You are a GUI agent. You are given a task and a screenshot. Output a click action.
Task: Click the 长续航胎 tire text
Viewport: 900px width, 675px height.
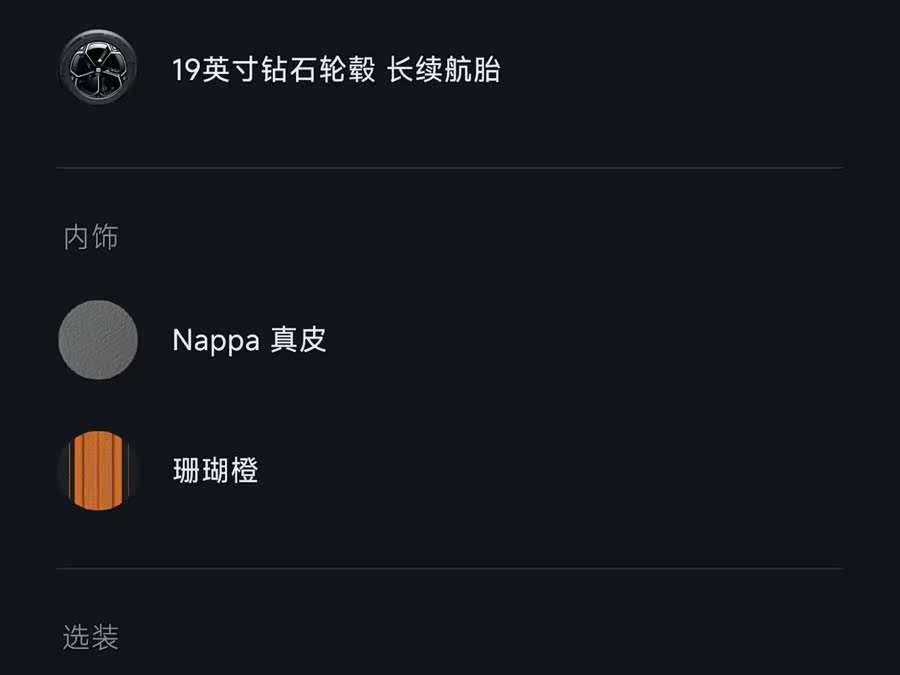443,70
